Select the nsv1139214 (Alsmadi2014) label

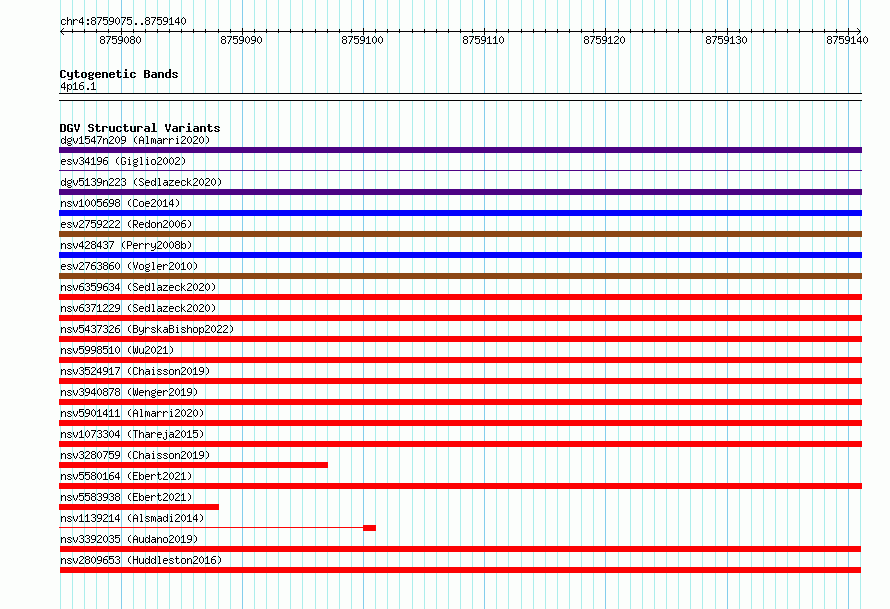click(x=132, y=518)
